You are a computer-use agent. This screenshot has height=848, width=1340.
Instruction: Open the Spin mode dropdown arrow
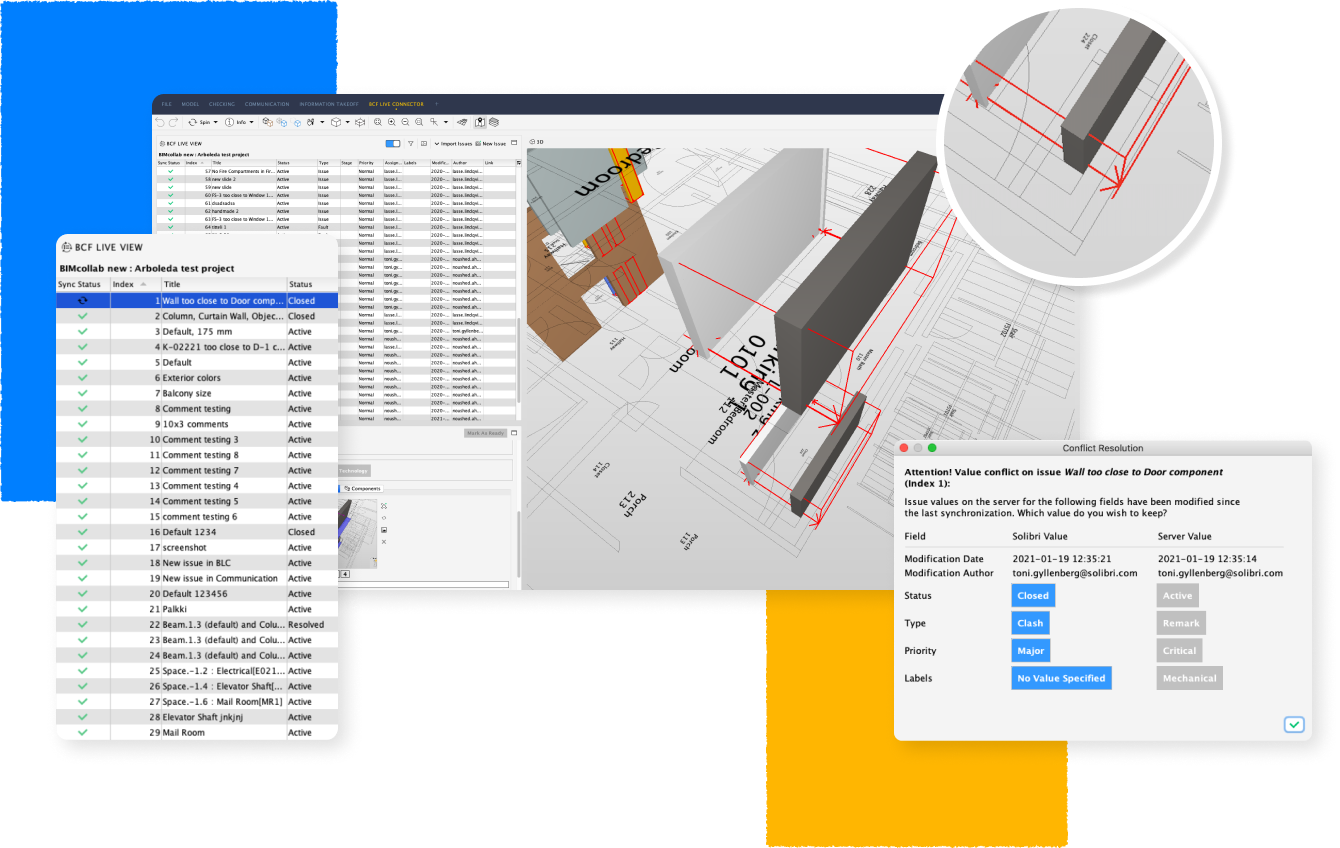pos(216,122)
